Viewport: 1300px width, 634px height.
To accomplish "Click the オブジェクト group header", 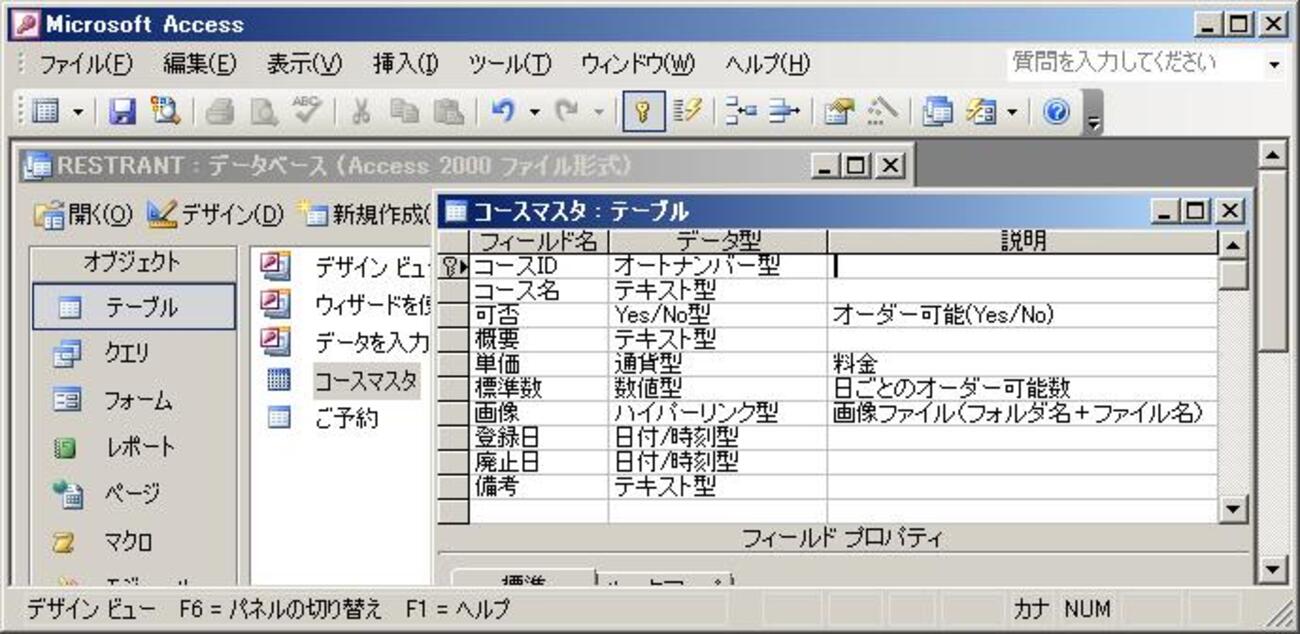I will 133,263.
